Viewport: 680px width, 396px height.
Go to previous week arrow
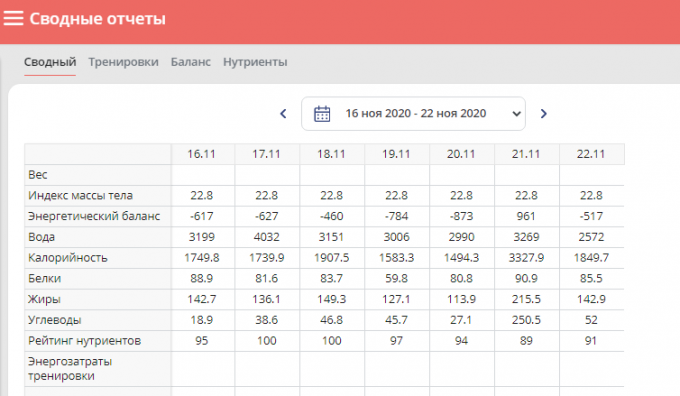point(283,114)
